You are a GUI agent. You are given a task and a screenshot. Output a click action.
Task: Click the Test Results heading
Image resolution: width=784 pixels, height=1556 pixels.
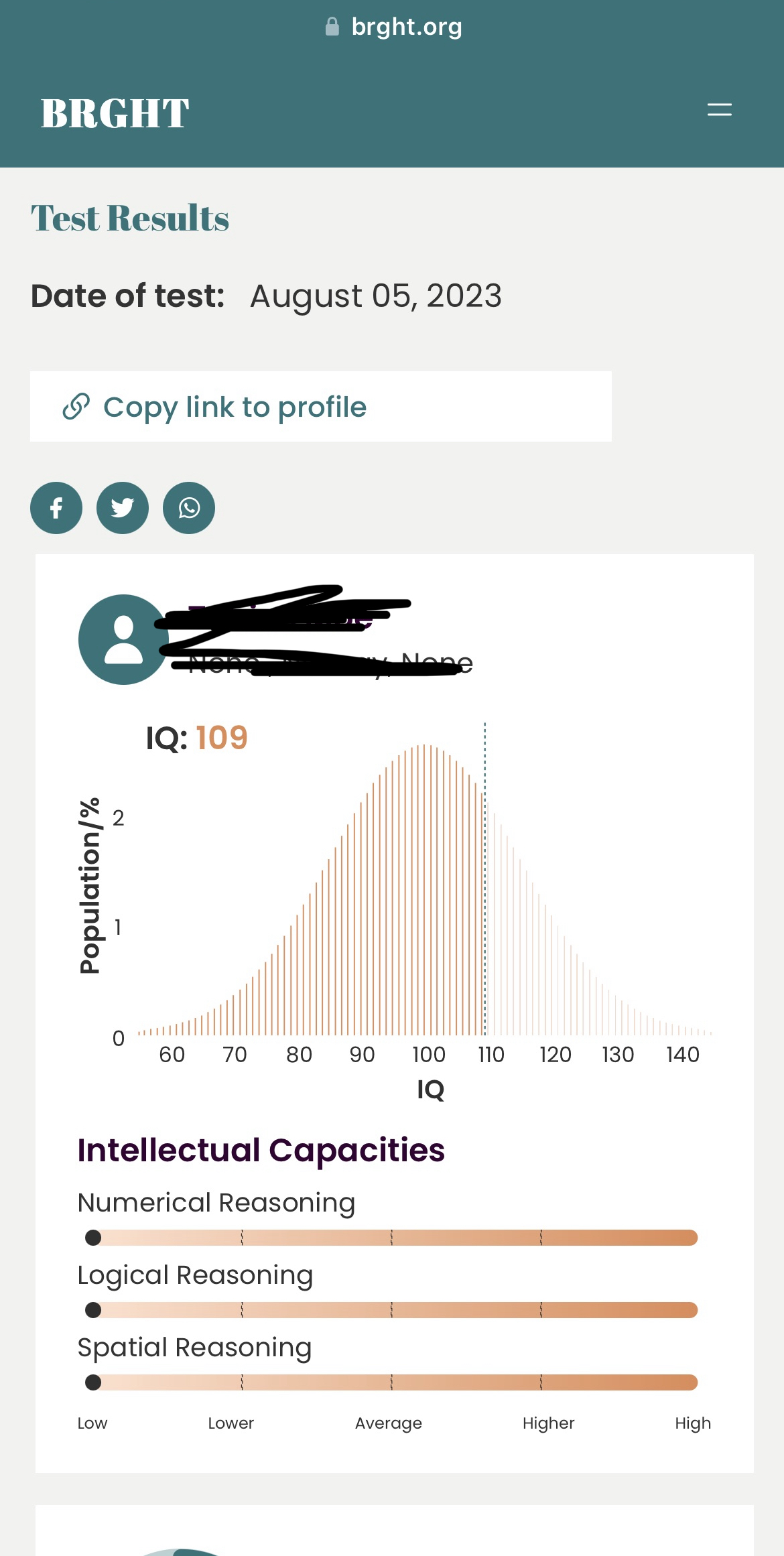coord(130,218)
